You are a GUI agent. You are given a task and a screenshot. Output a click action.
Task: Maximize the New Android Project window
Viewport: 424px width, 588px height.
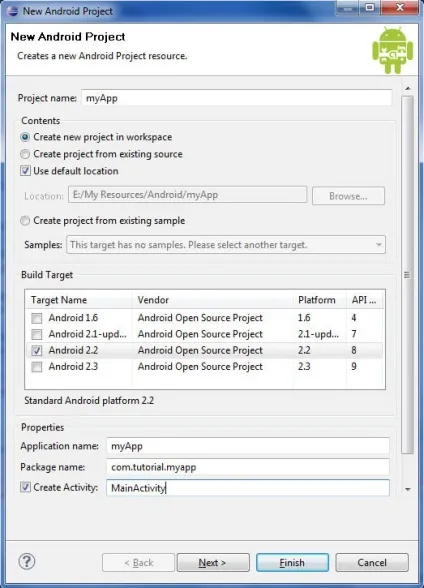[370, 8]
